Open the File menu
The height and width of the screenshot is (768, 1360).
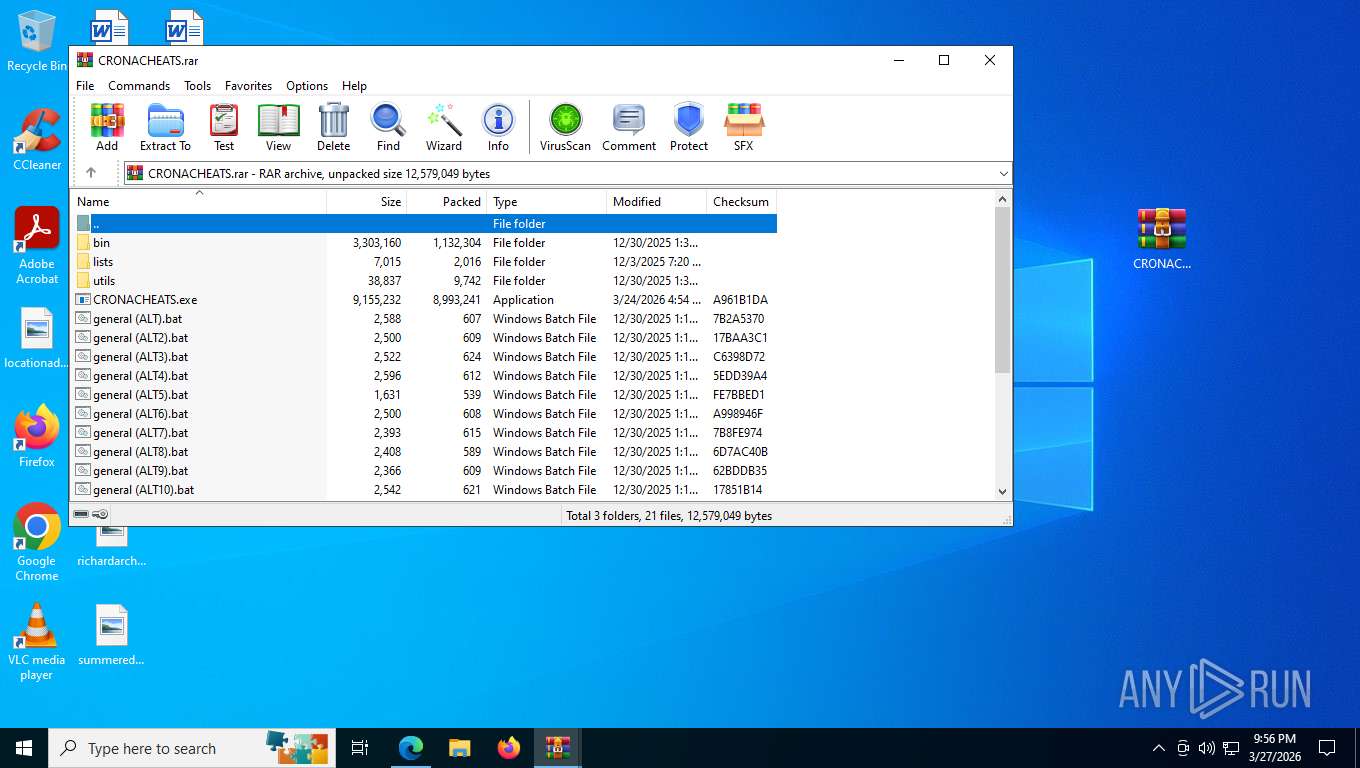coord(85,86)
